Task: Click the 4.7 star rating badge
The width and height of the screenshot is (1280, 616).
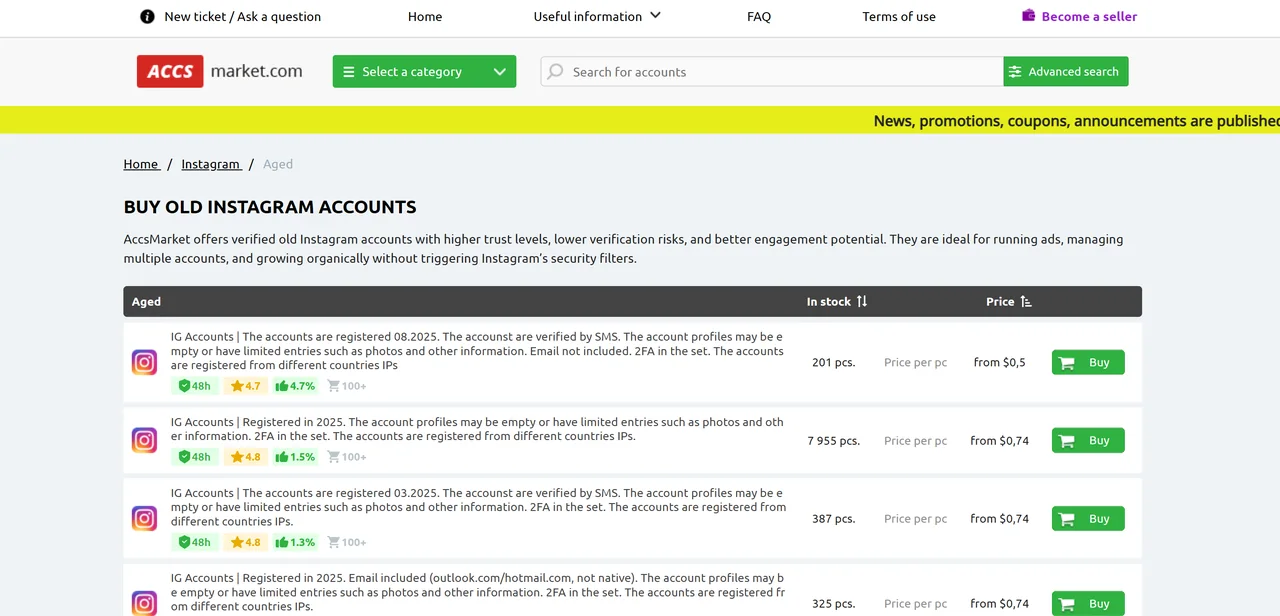Action: click(x=245, y=386)
